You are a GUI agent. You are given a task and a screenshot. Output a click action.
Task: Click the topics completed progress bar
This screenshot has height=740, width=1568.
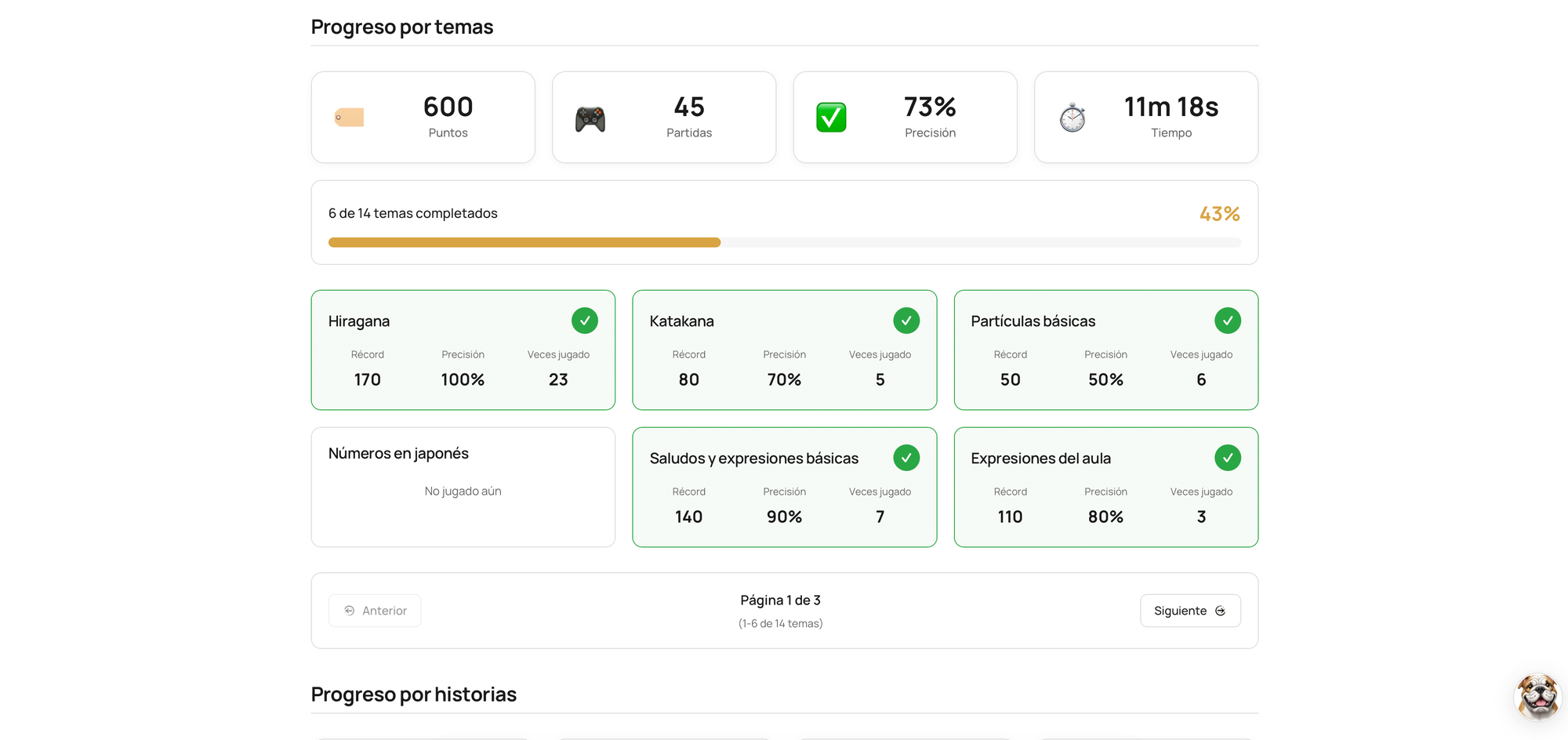click(x=784, y=243)
